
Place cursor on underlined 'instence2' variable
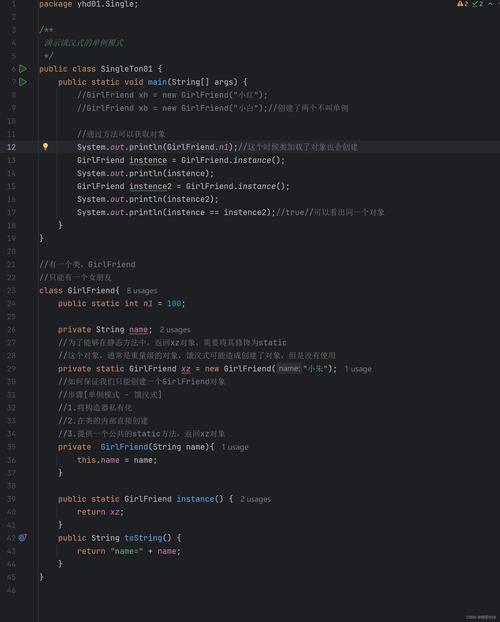(x=150, y=186)
